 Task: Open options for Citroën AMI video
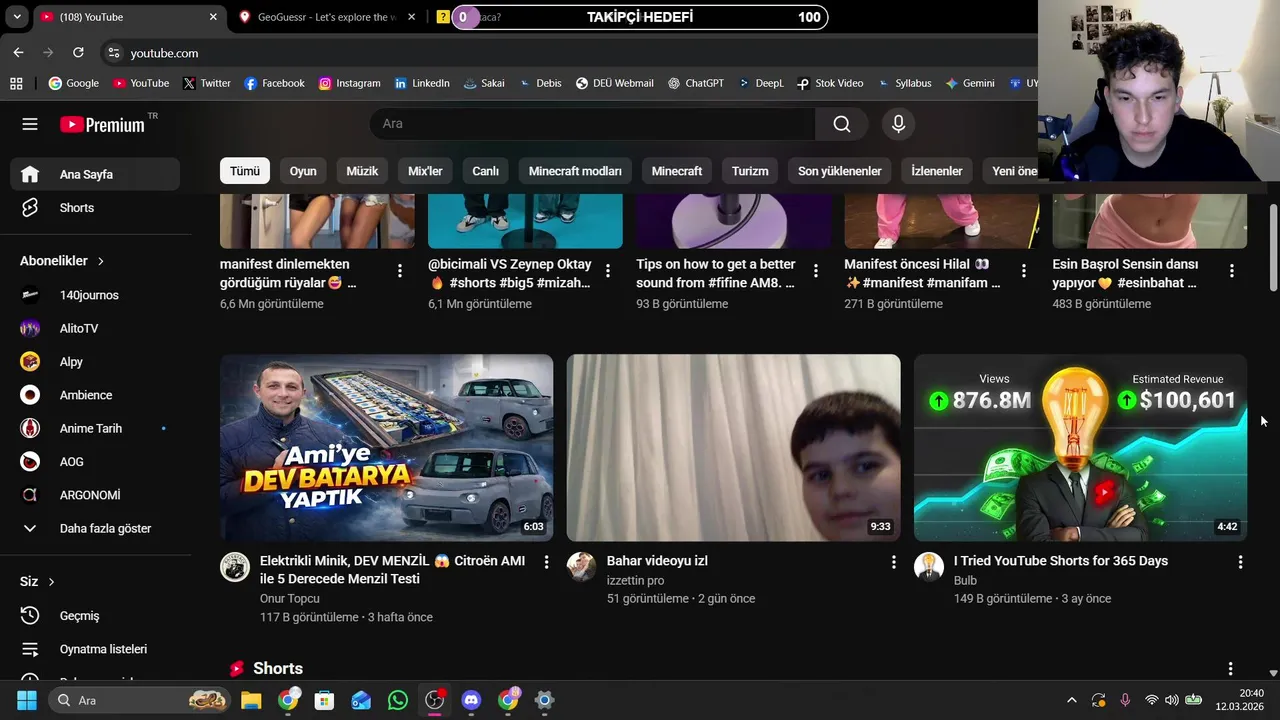(546, 562)
